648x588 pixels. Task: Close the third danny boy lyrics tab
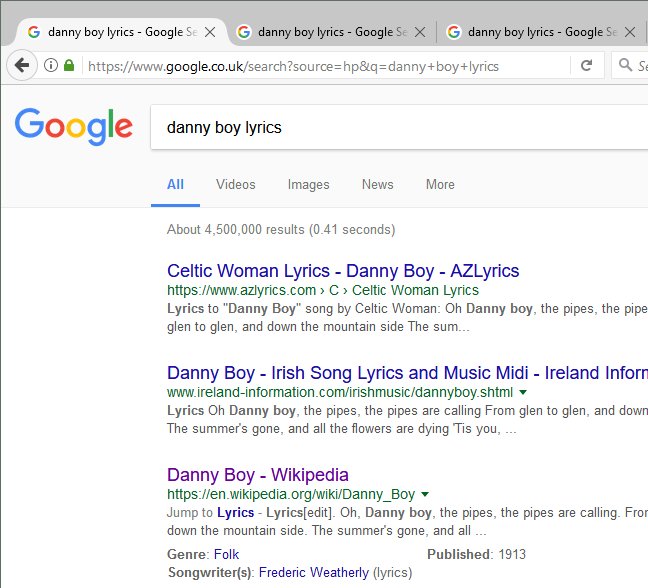click(630, 32)
